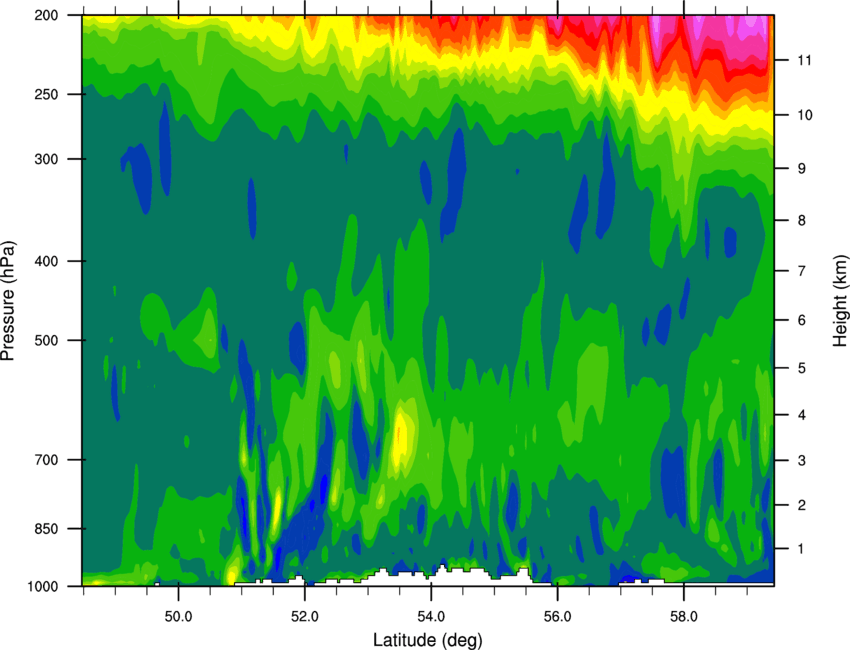This screenshot has height=650, width=850.
Task: Select the 200 pressure tick label
Action: coord(47,15)
